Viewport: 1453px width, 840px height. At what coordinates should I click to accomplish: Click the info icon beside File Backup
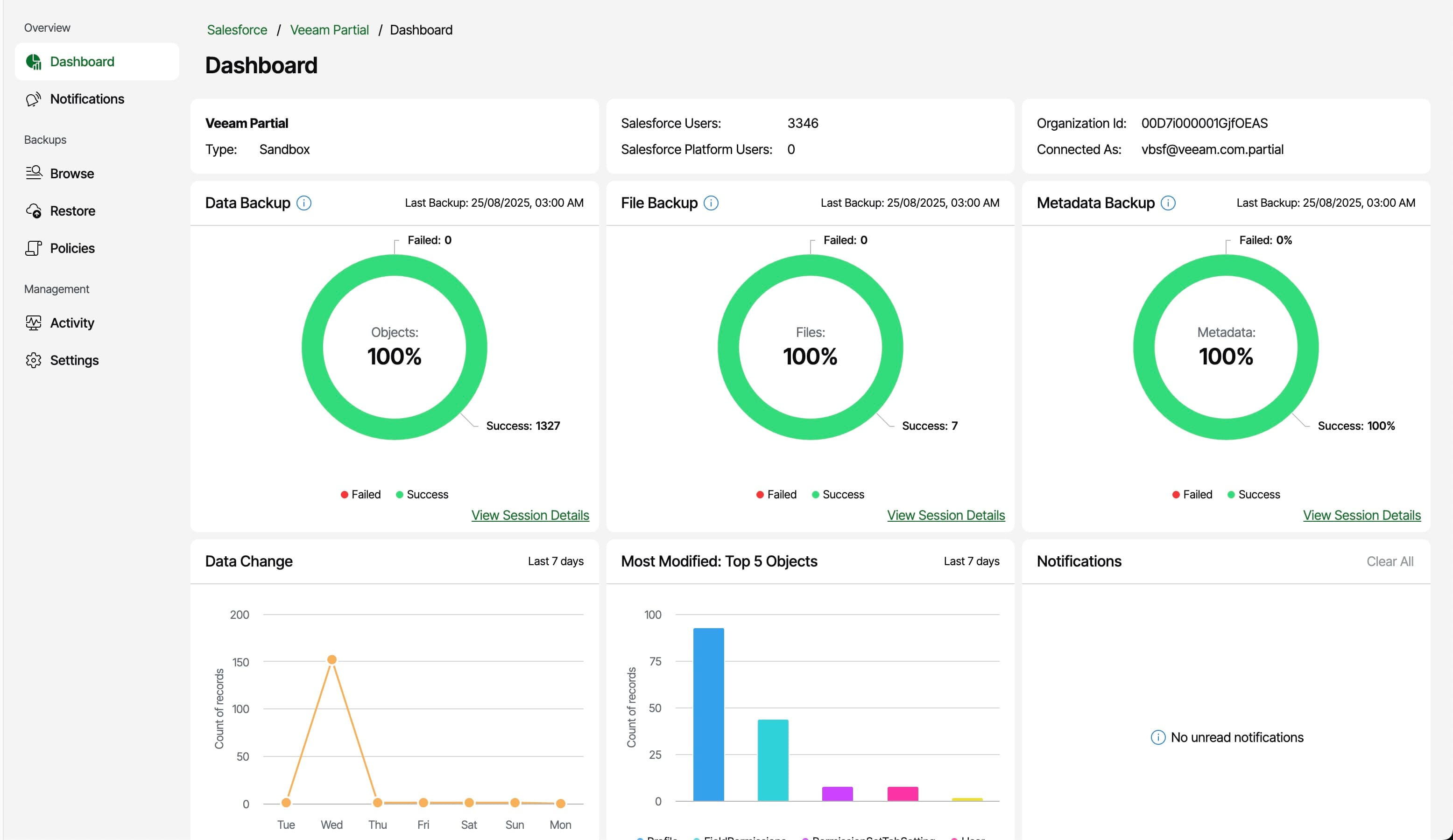point(711,203)
